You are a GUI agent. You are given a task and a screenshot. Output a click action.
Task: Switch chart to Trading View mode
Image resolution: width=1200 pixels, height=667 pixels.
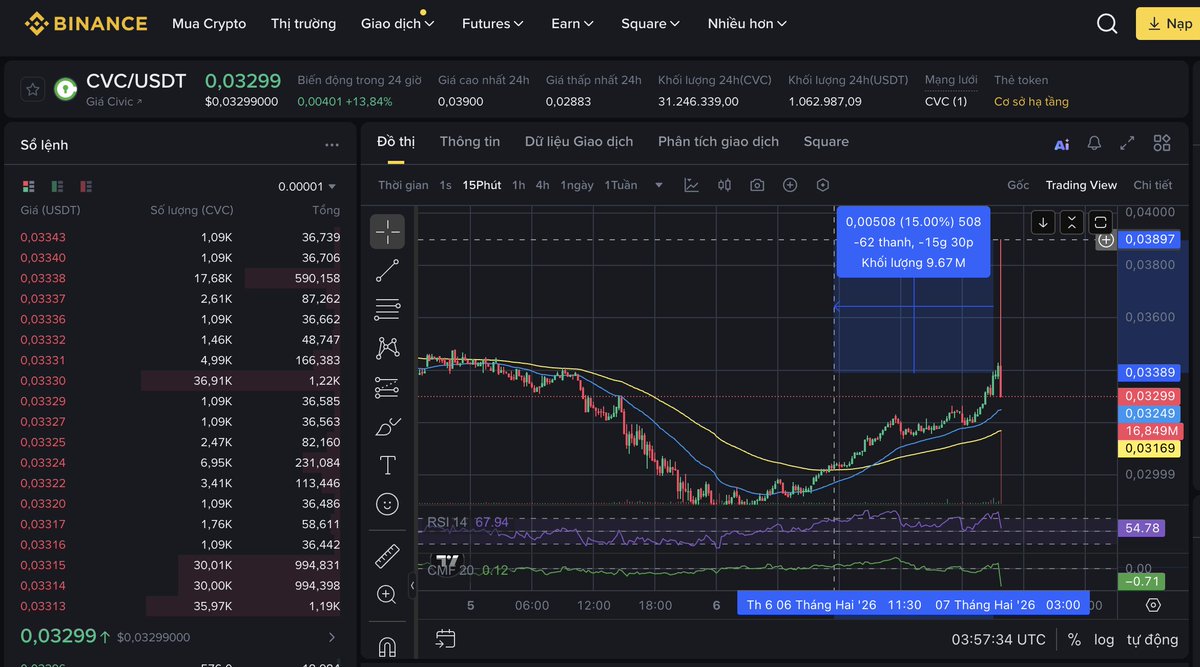pos(1081,185)
